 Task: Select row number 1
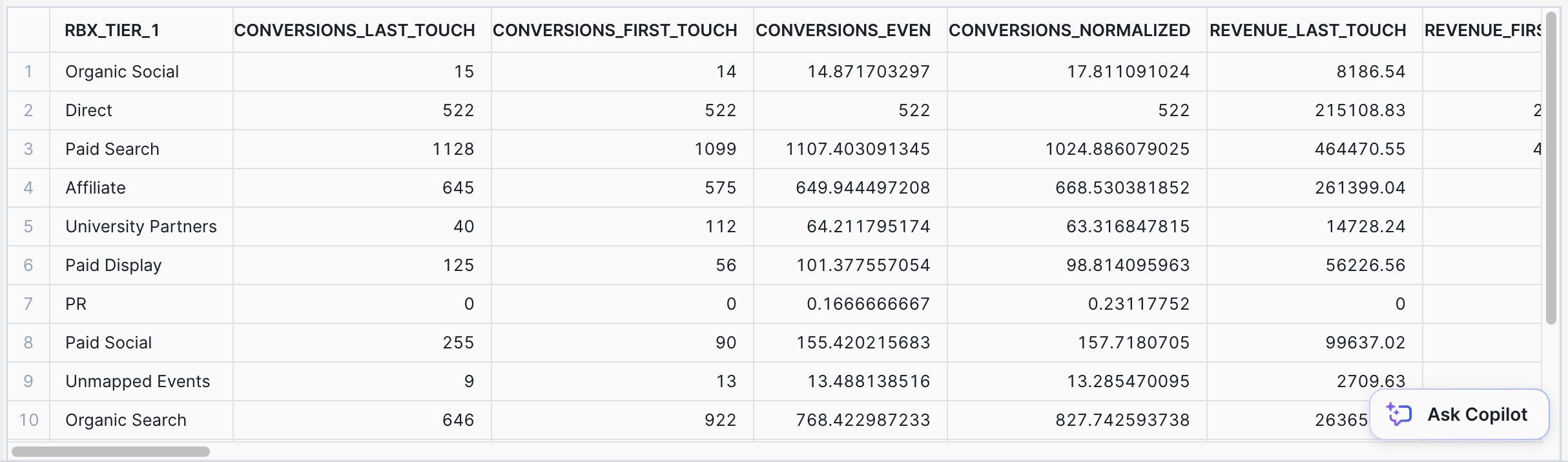tap(28, 72)
